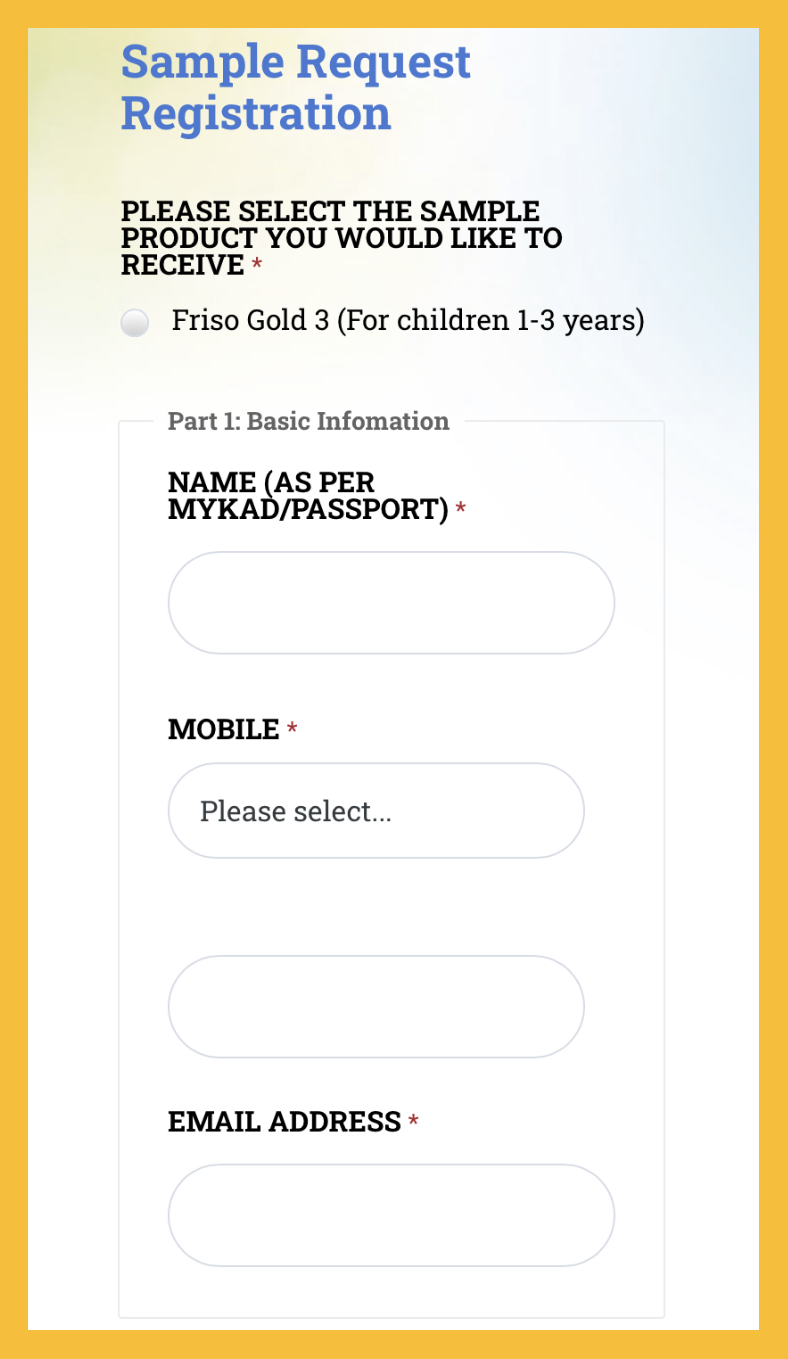Click the 'Friso Gold 3 (For children 1-3 years)' label
Screen dimensions: 788x1359
point(408,321)
